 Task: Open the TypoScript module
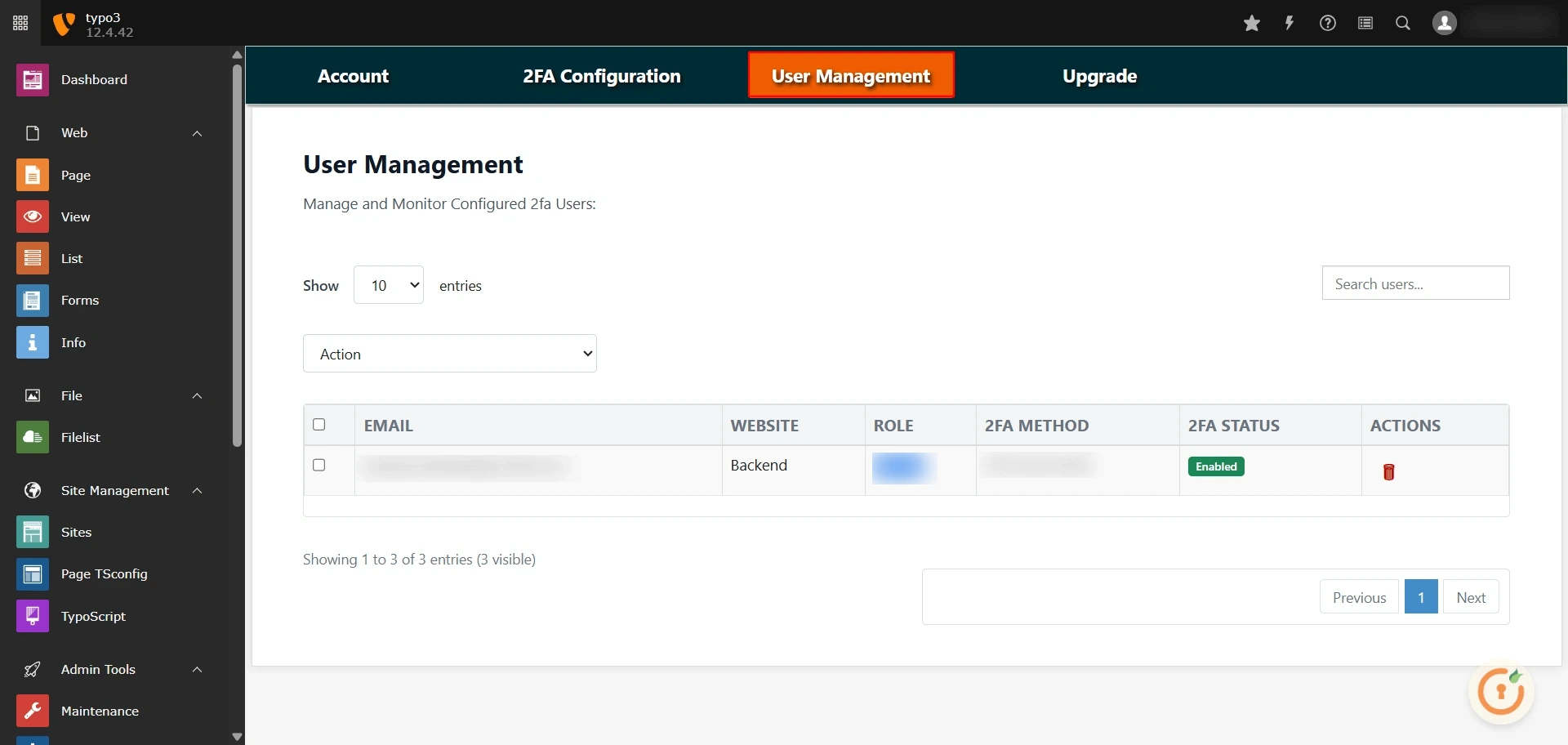click(x=93, y=616)
